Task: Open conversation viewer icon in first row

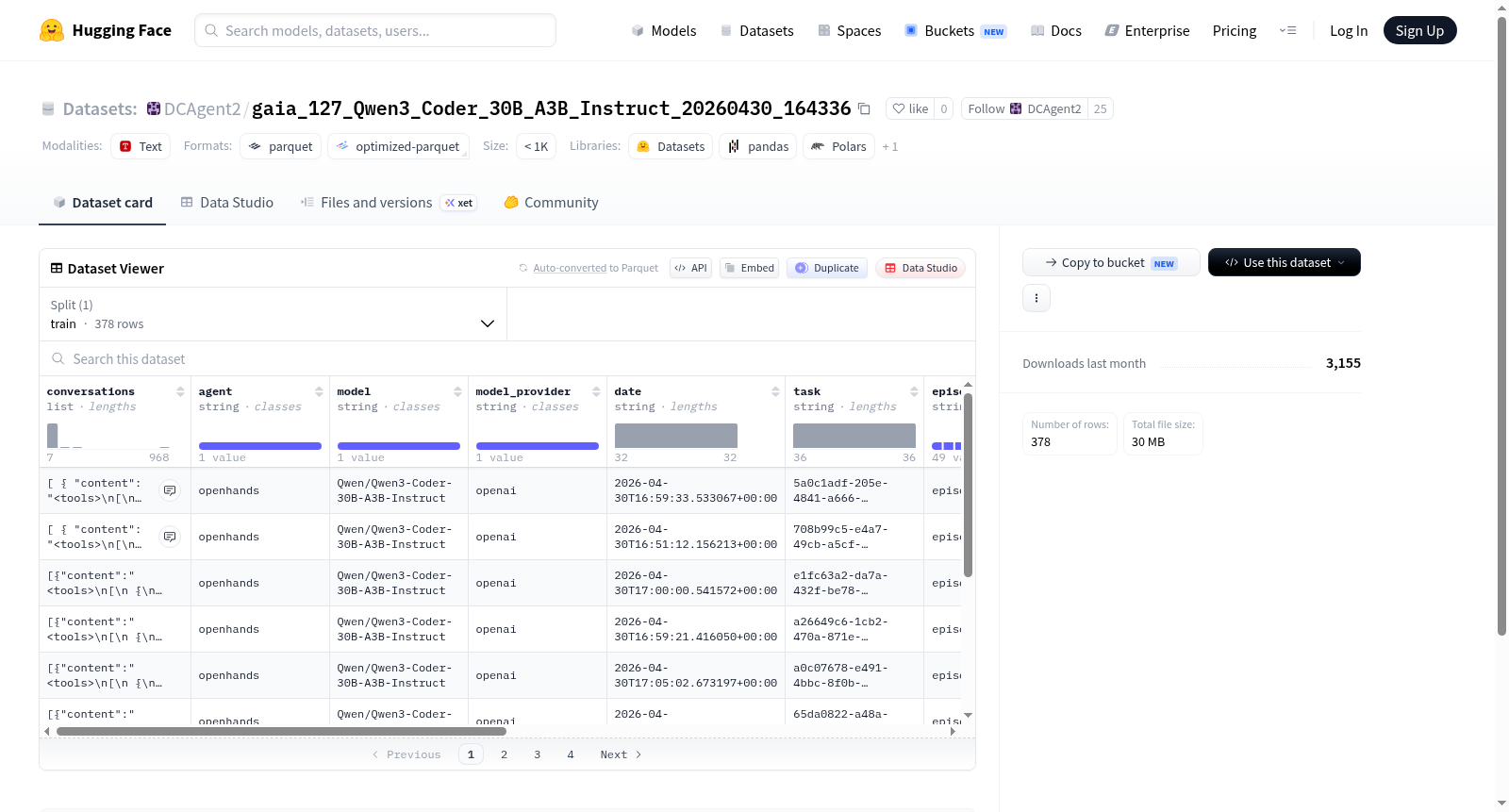Action: pyautogui.click(x=170, y=490)
